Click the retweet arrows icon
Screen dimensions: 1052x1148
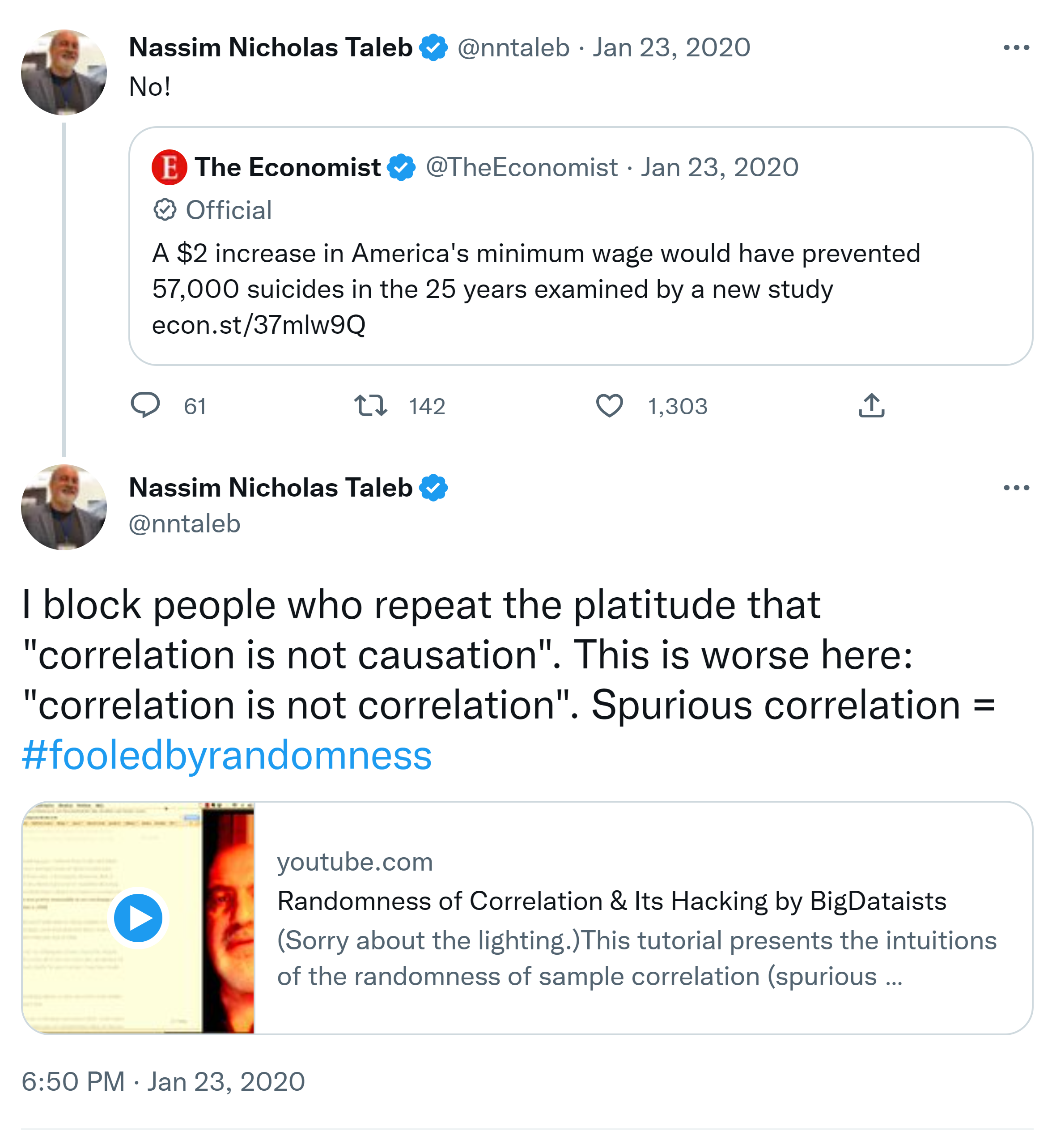[x=371, y=405]
